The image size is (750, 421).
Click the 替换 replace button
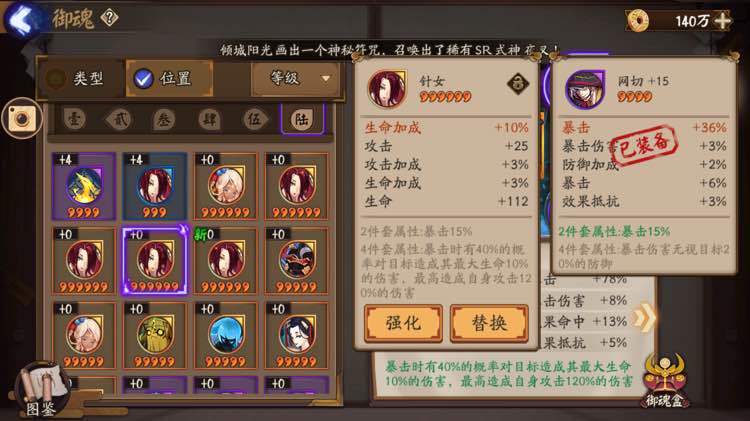point(489,323)
